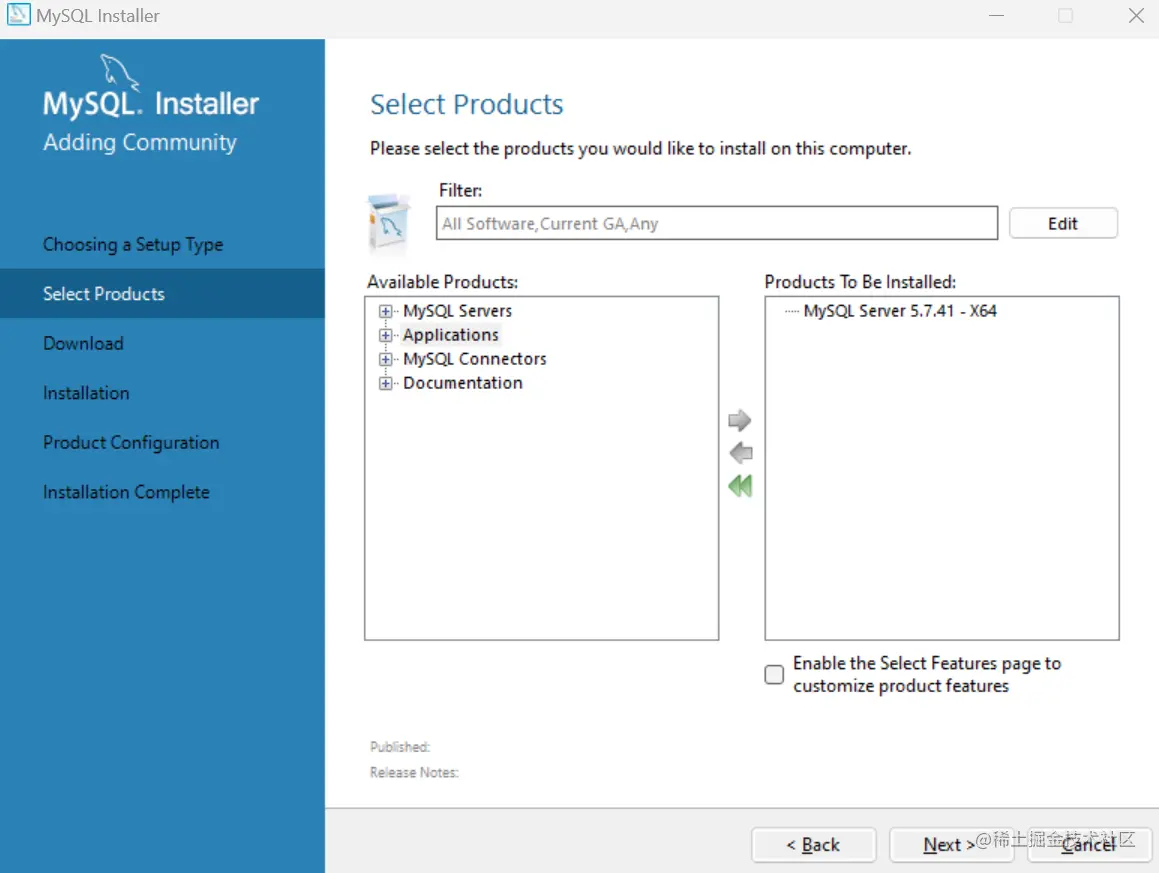
Task: Click the Edit filter button
Action: point(1063,223)
